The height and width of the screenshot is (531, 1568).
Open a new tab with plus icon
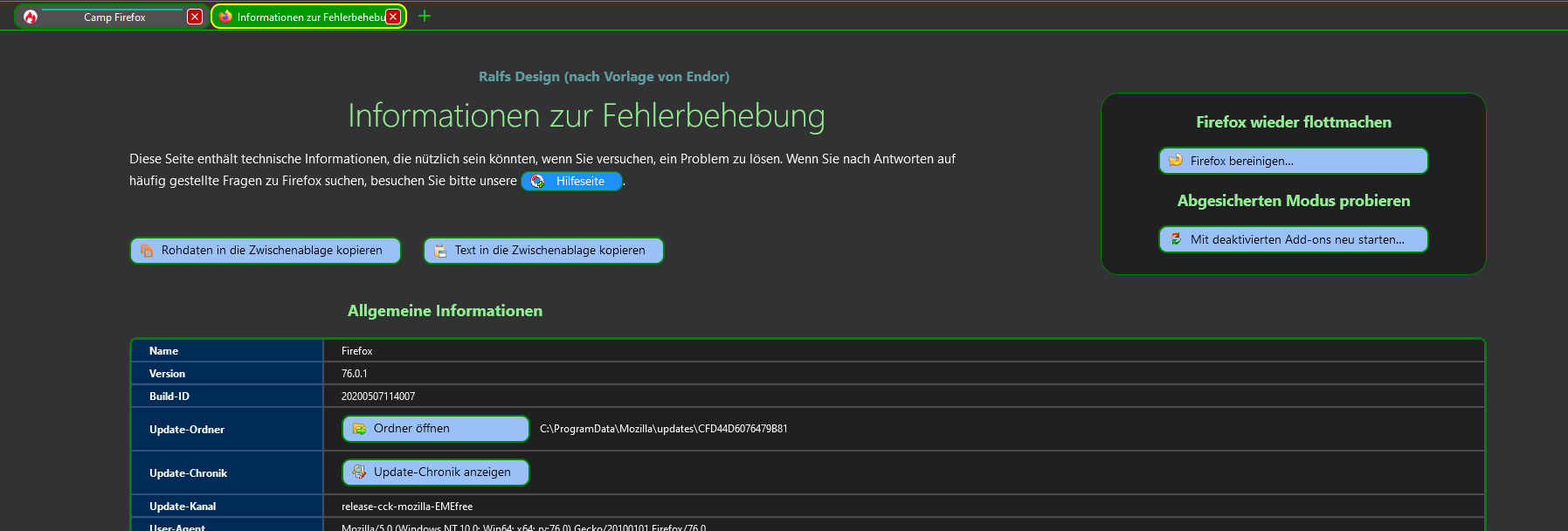pos(425,16)
